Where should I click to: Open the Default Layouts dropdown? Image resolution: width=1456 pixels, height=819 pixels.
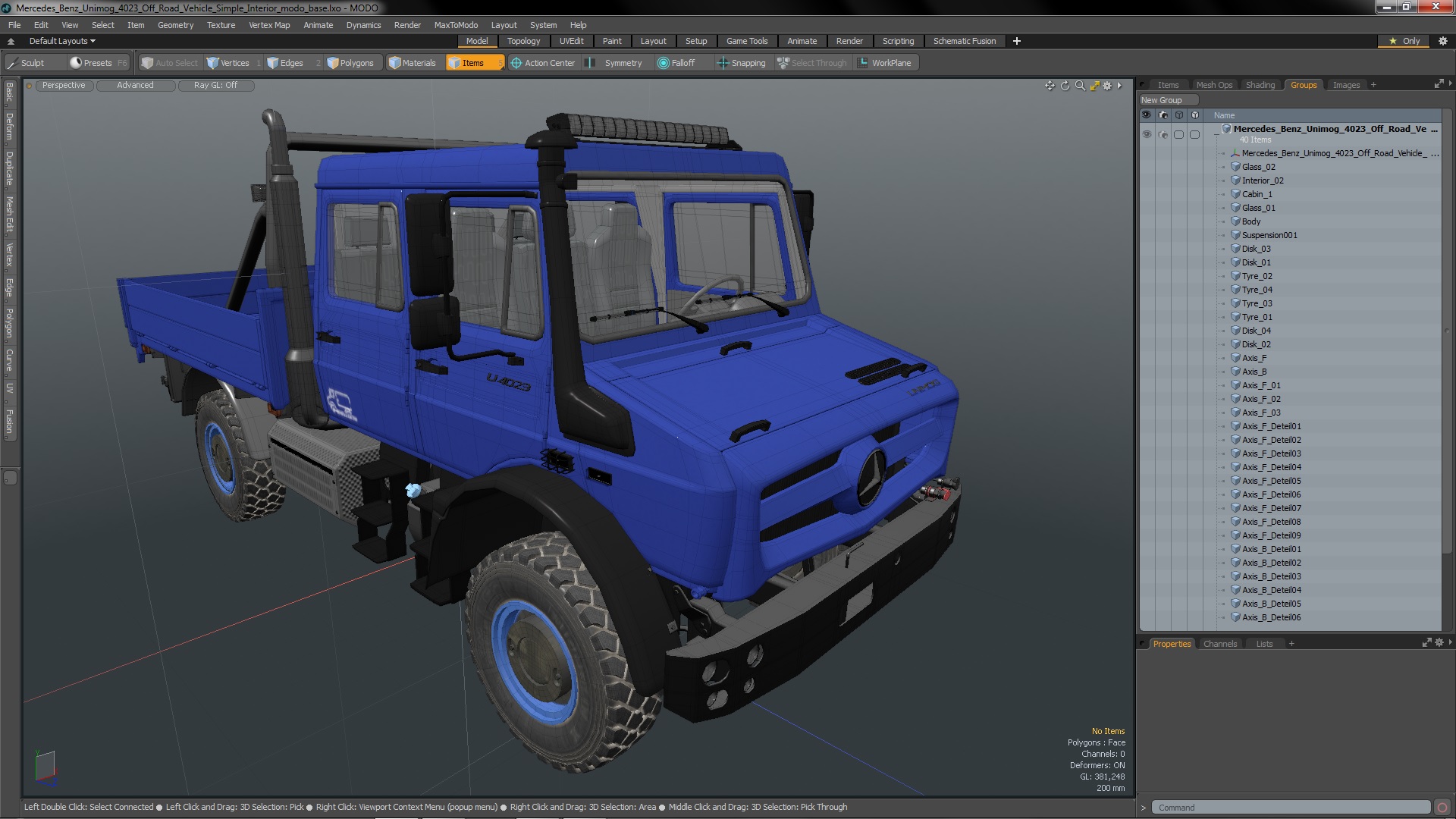point(62,41)
